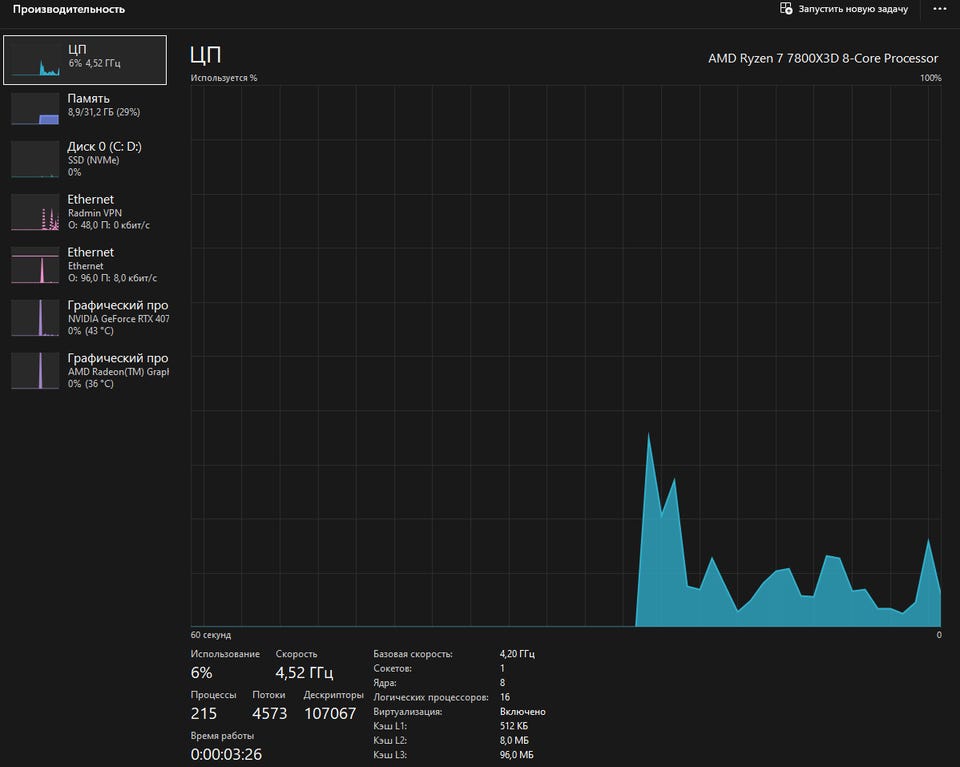Click the Производительность page title

coord(69,9)
